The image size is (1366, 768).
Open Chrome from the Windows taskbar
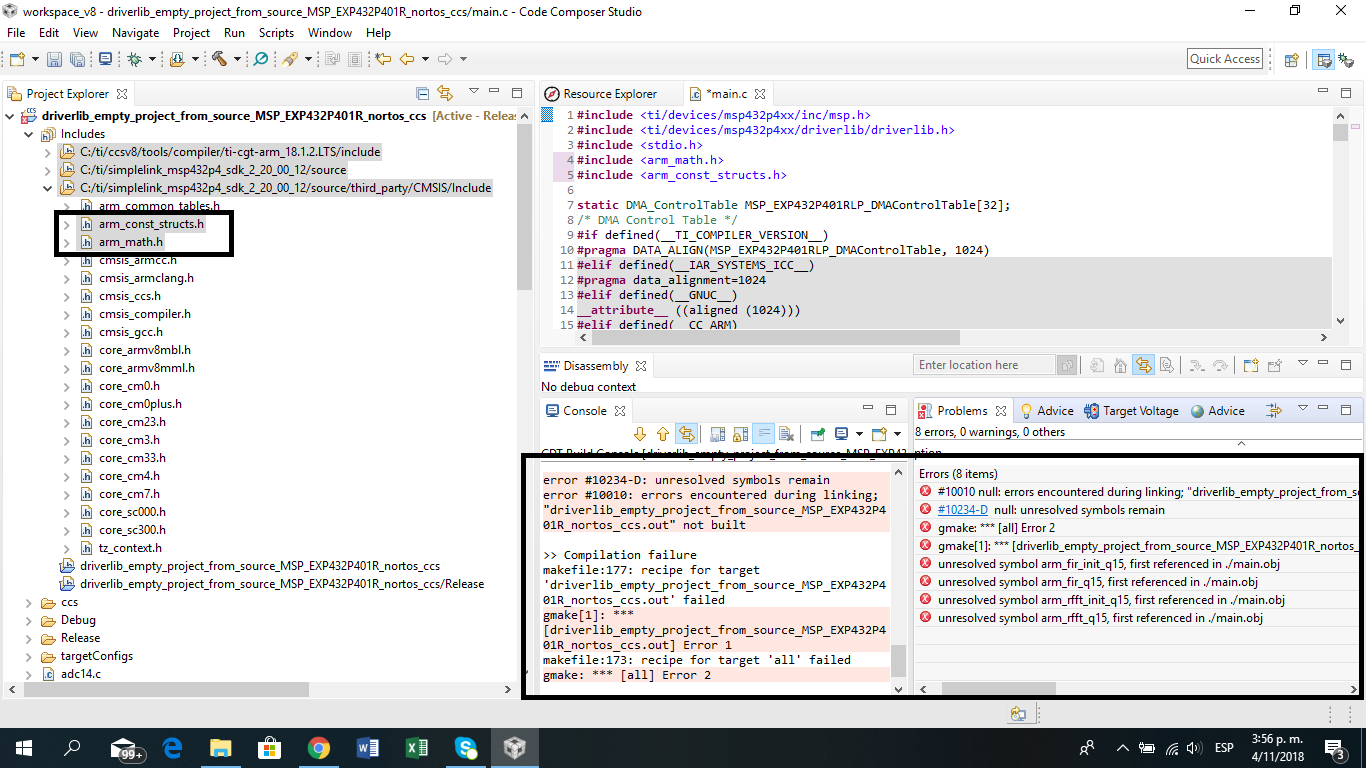coord(318,748)
